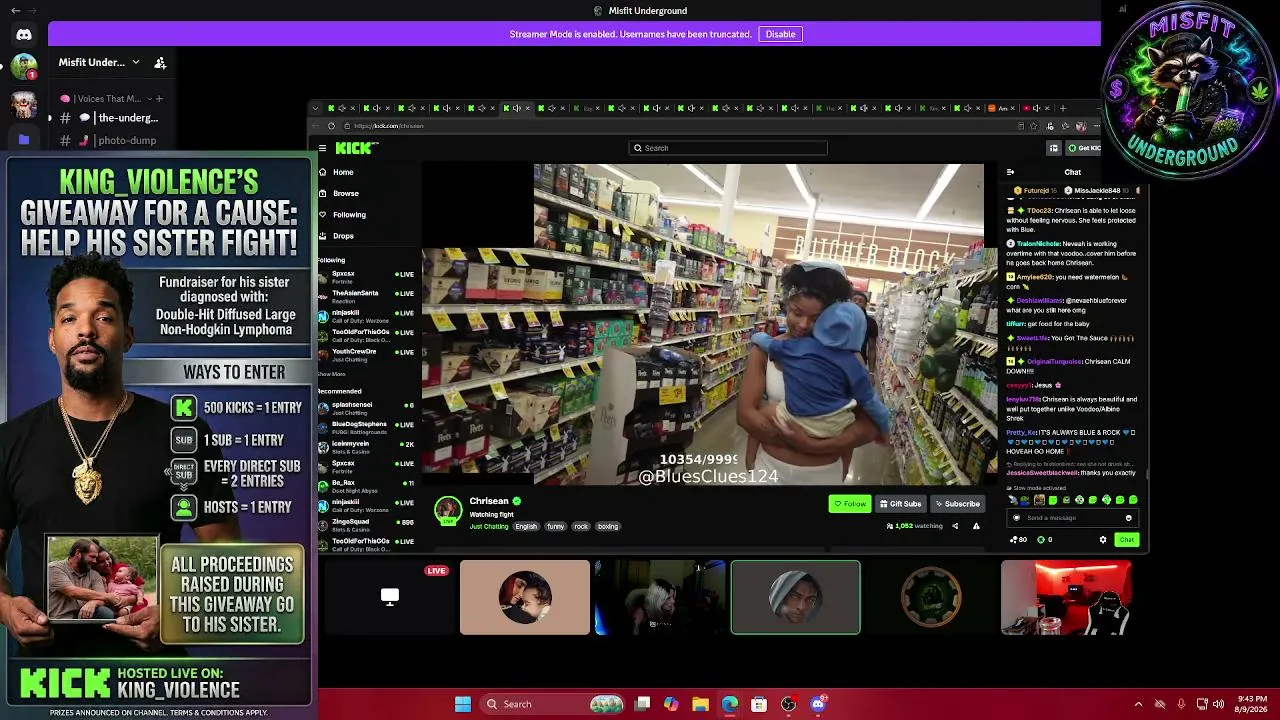Open Discord from the taskbar

click(x=818, y=704)
